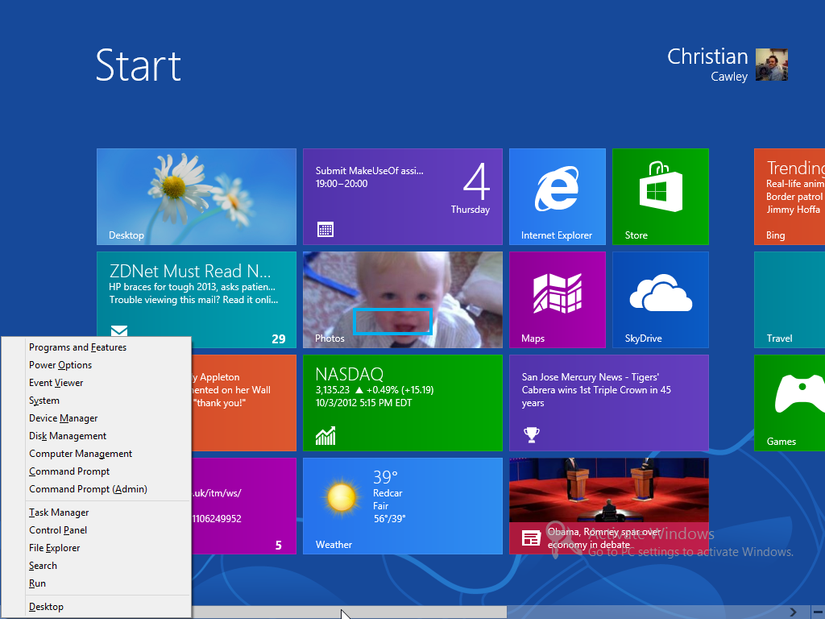
Task: Choose Disk Management menu entry
Action: (x=67, y=436)
